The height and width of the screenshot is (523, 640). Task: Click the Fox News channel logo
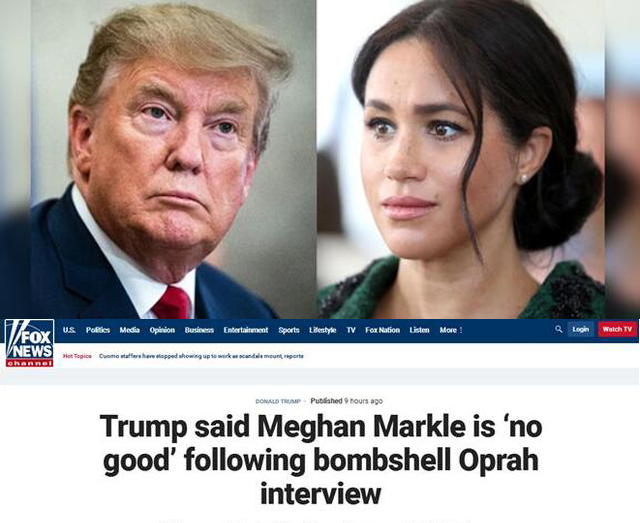tap(29, 343)
